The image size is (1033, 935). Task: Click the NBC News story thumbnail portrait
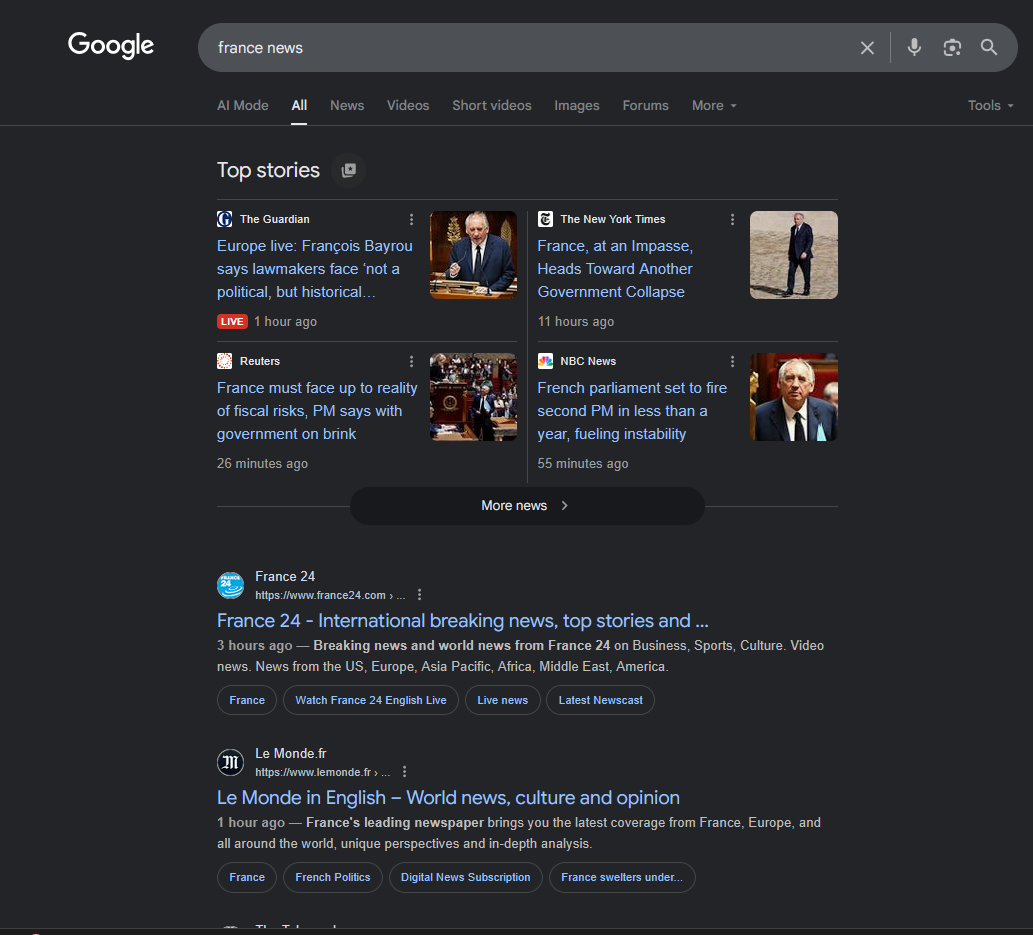pyautogui.click(x=794, y=397)
